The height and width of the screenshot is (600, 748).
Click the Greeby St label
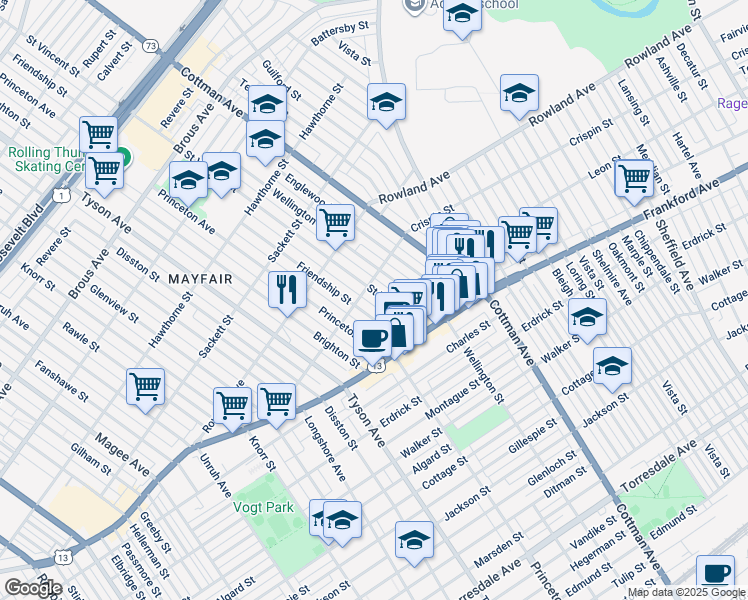156,533
